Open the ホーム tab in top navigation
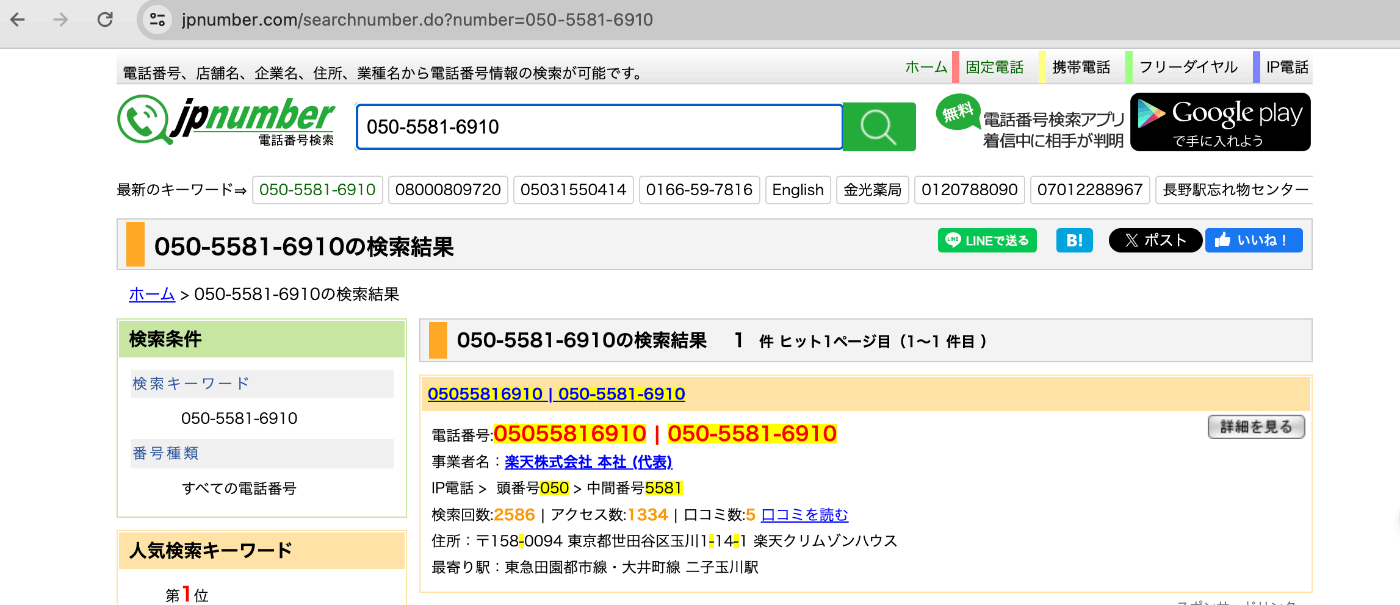This screenshot has width=1400, height=605. tap(926, 67)
